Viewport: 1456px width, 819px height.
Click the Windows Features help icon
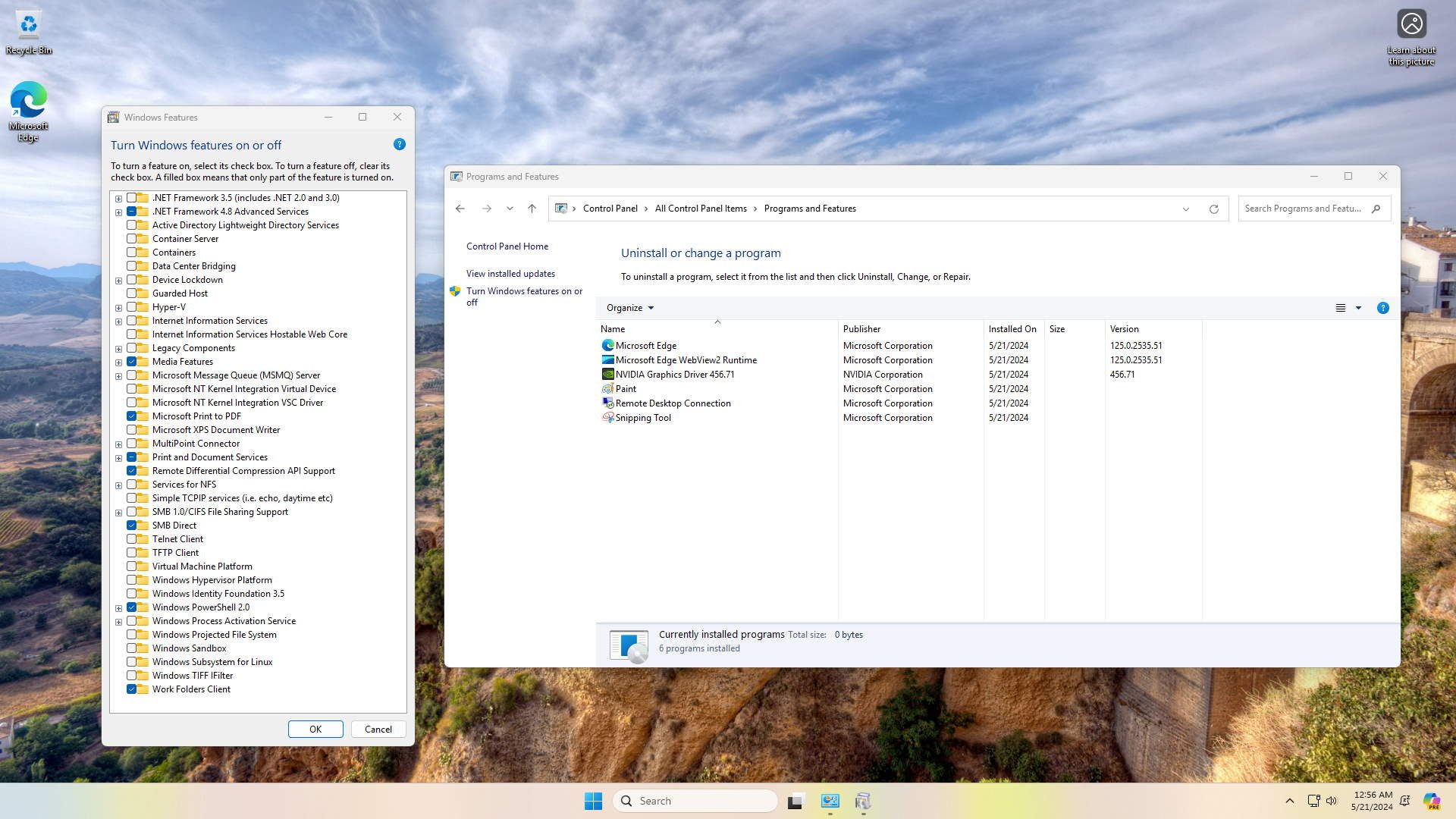click(400, 144)
